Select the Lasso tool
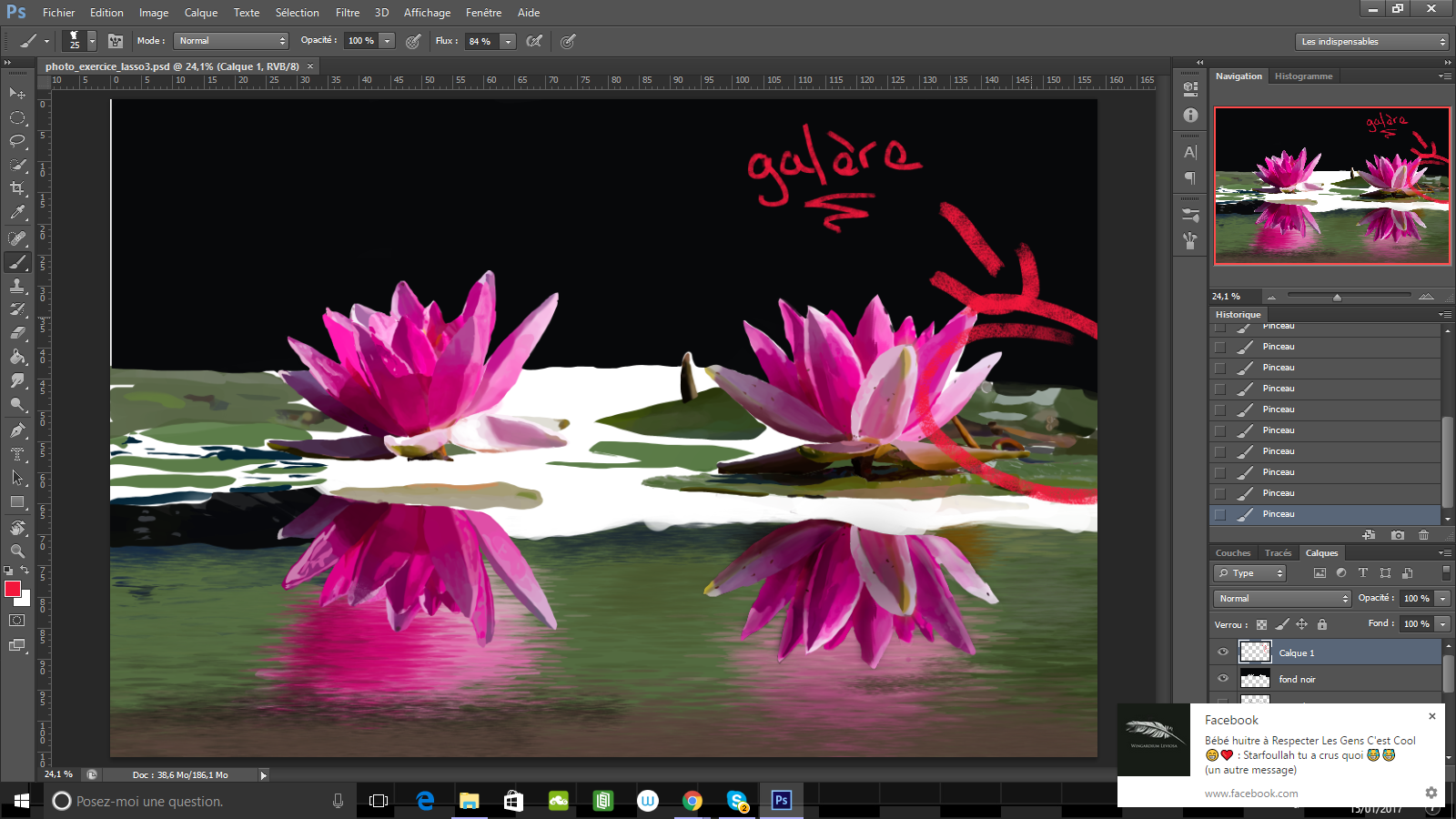Image resolution: width=1456 pixels, height=819 pixels. click(x=17, y=141)
